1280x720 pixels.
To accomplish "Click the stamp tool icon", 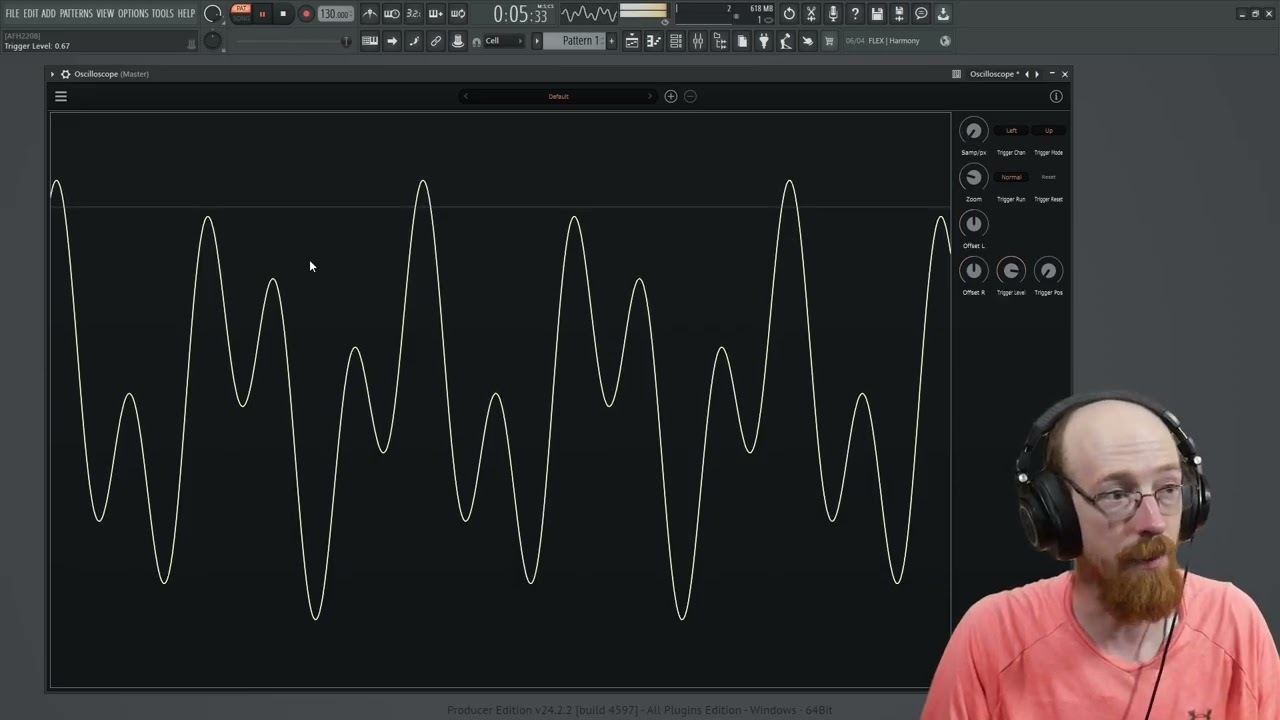I will coord(458,41).
